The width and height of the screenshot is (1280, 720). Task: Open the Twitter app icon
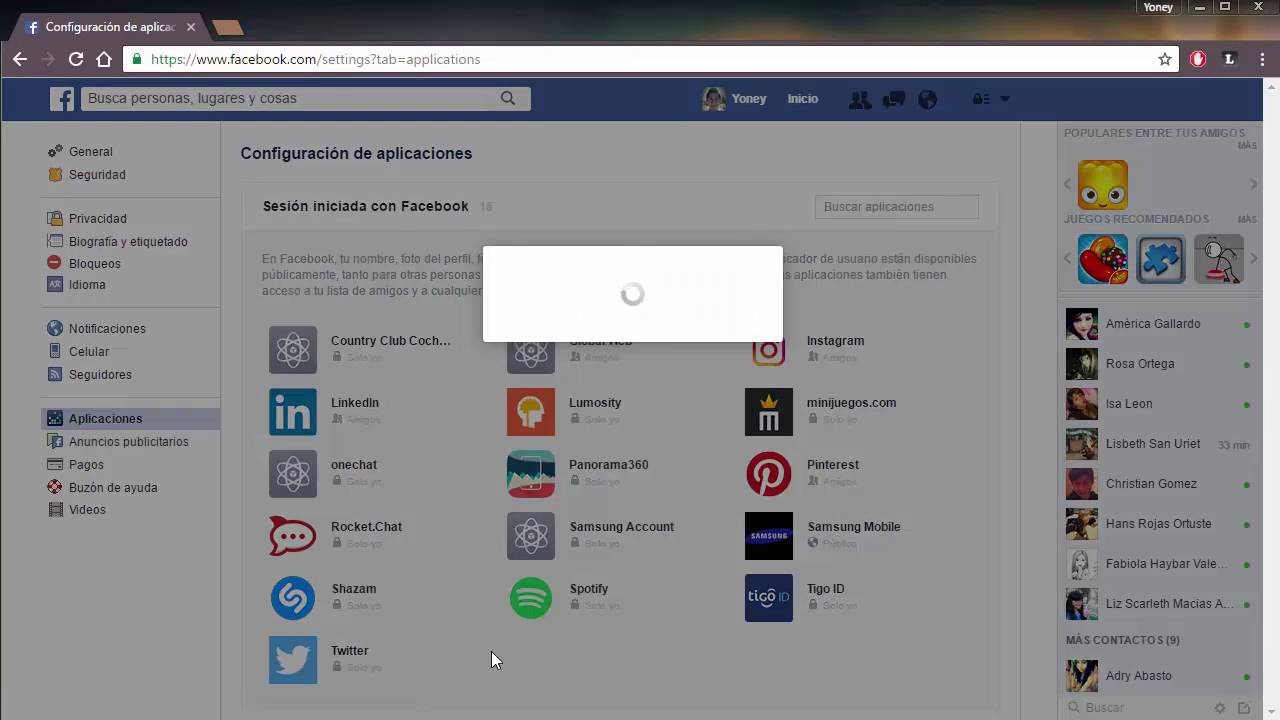(293, 660)
